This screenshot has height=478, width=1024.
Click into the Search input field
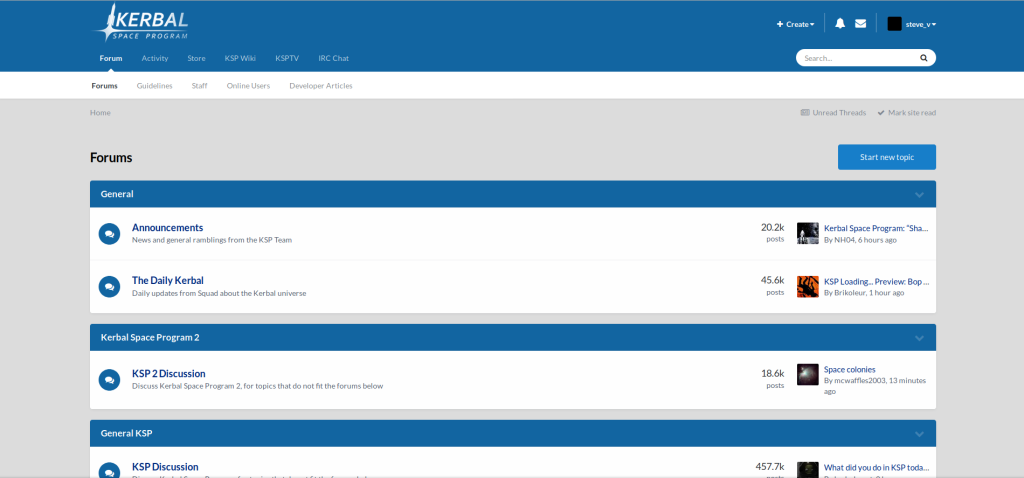859,58
